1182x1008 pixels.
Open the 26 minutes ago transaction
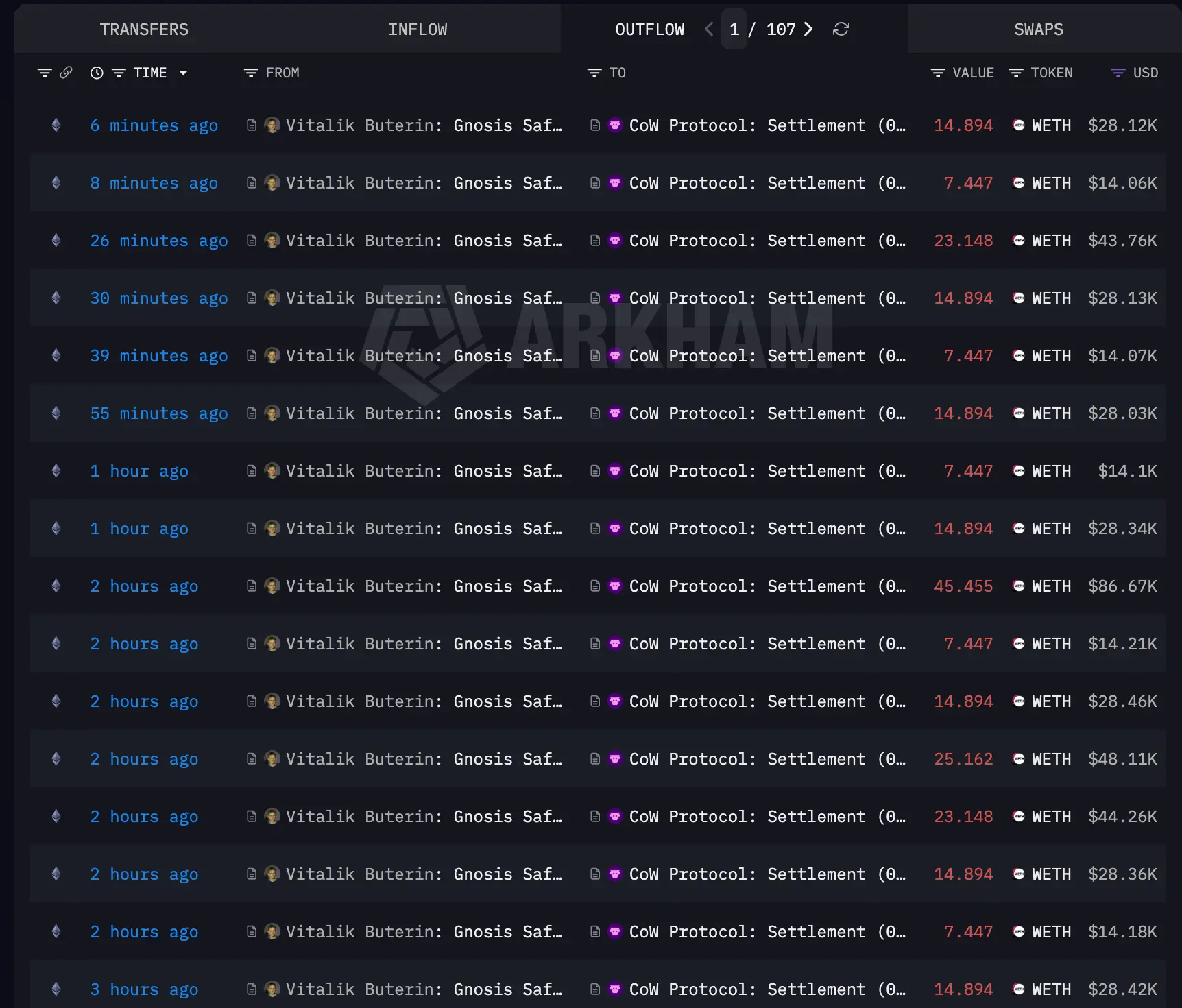[x=159, y=241]
